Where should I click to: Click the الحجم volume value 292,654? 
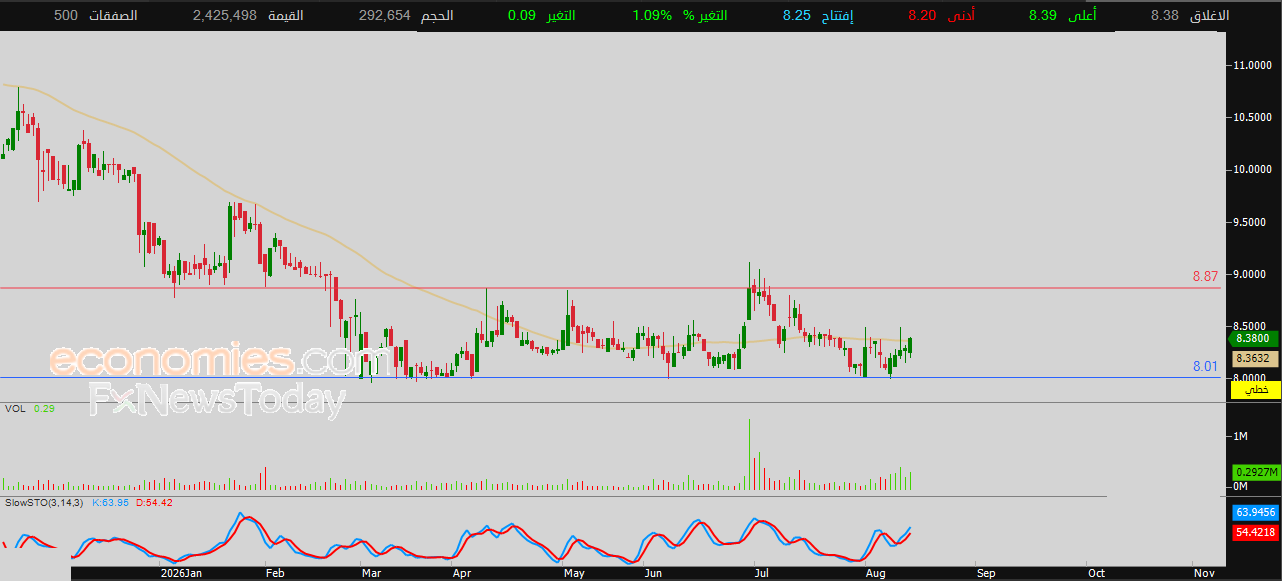point(385,16)
